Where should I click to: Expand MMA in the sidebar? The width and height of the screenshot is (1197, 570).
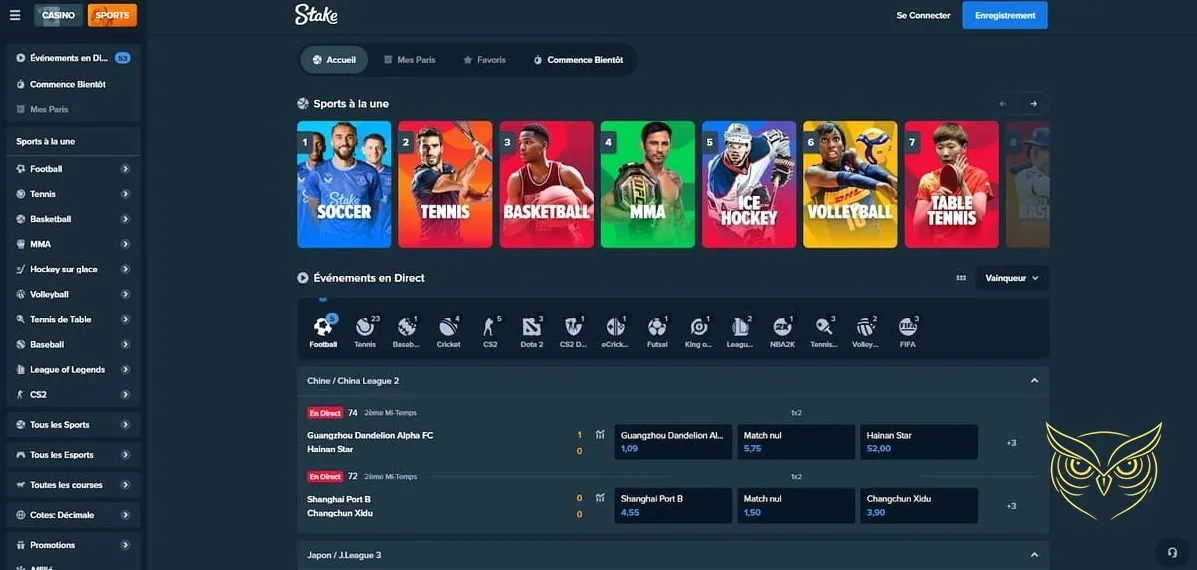tap(125, 244)
